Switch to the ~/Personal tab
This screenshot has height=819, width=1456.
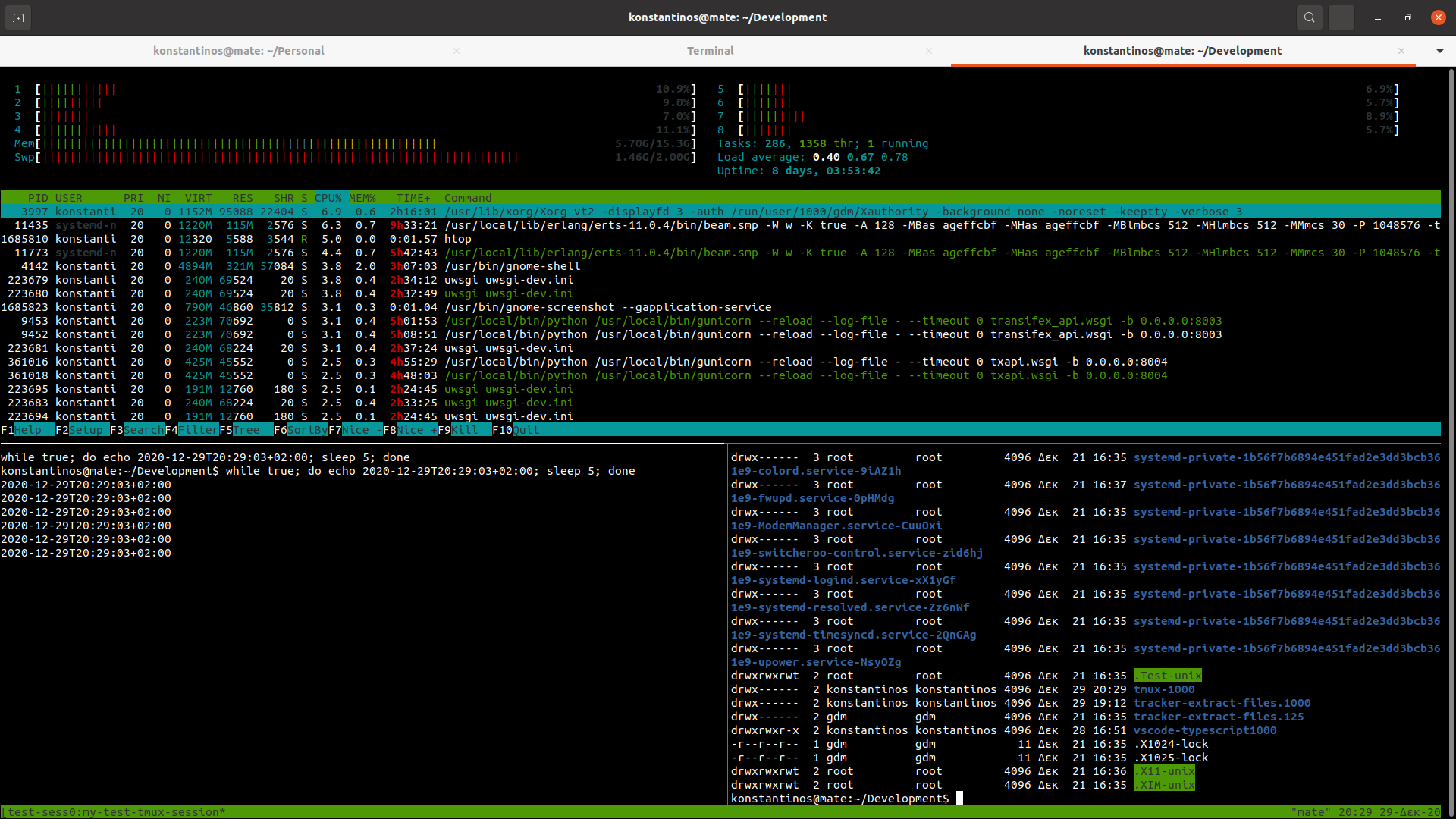(x=238, y=51)
